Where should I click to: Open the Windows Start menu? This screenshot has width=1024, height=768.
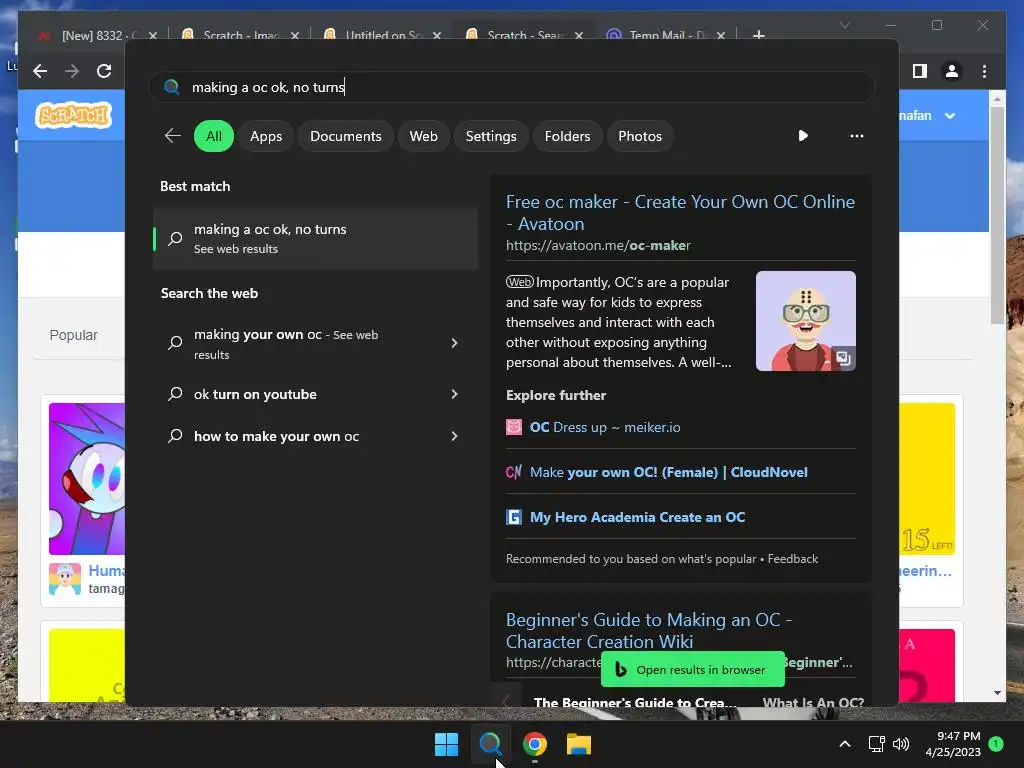click(446, 744)
